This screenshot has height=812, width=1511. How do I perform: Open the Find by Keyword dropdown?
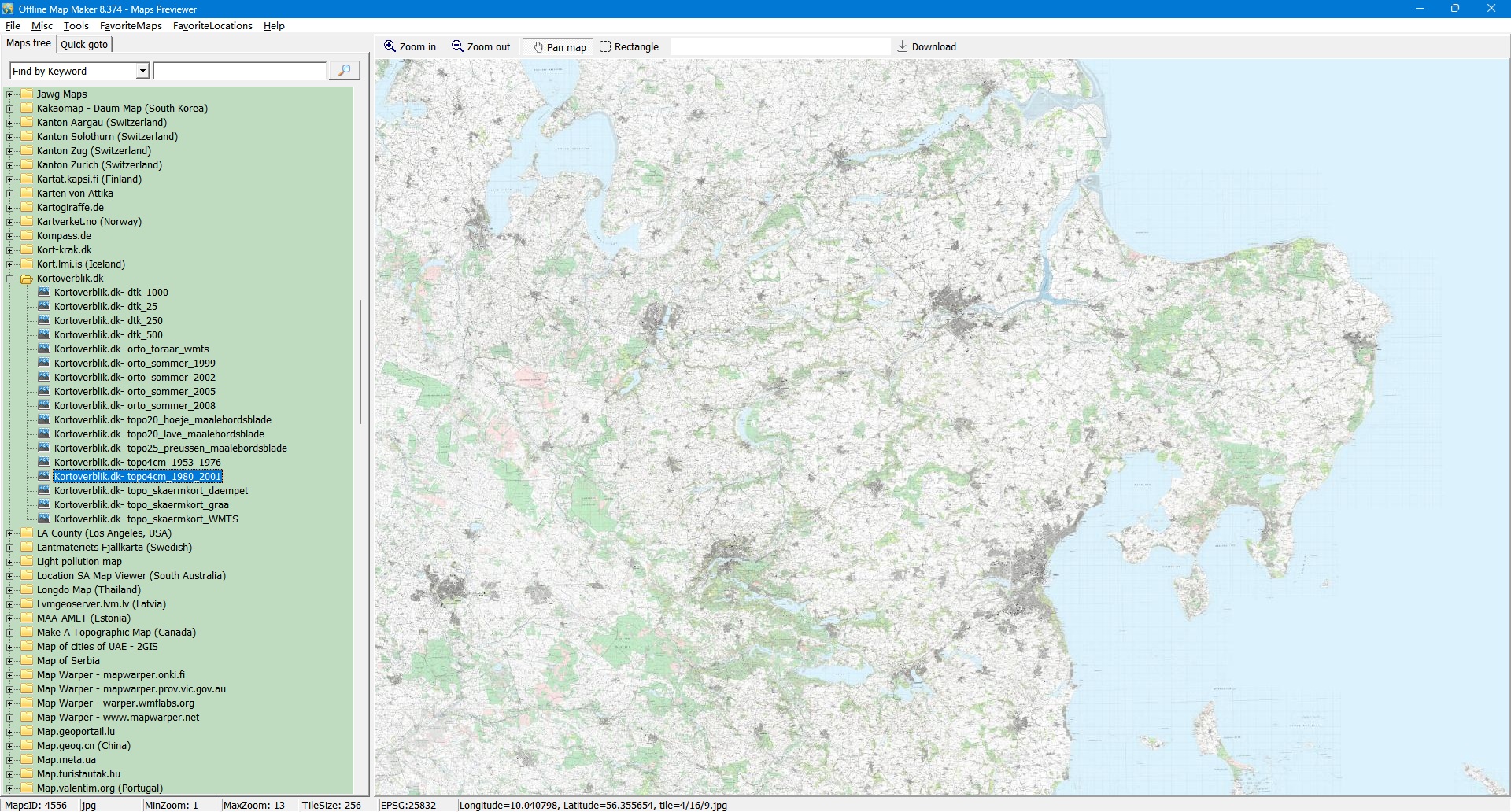pos(142,72)
